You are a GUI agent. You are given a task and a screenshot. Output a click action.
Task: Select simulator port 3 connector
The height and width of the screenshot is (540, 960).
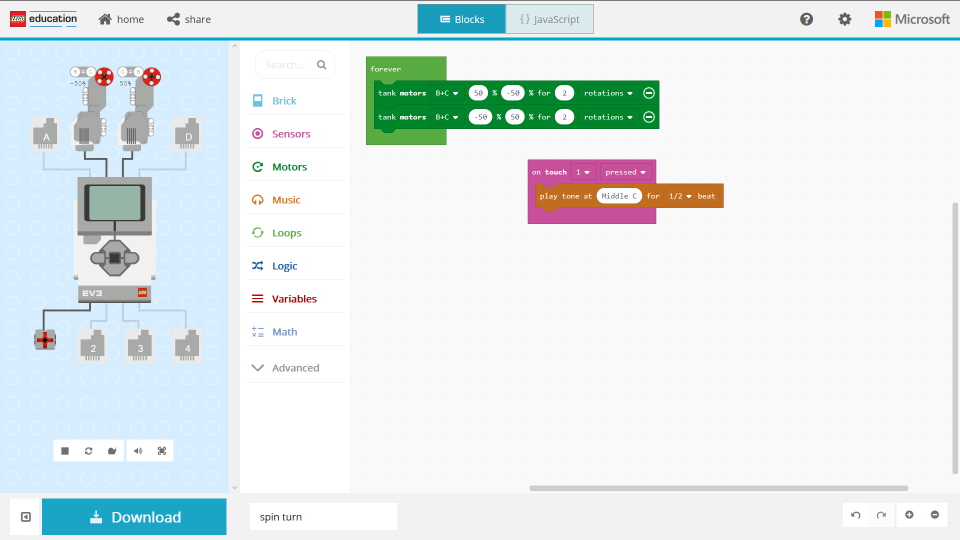point(140,346)
